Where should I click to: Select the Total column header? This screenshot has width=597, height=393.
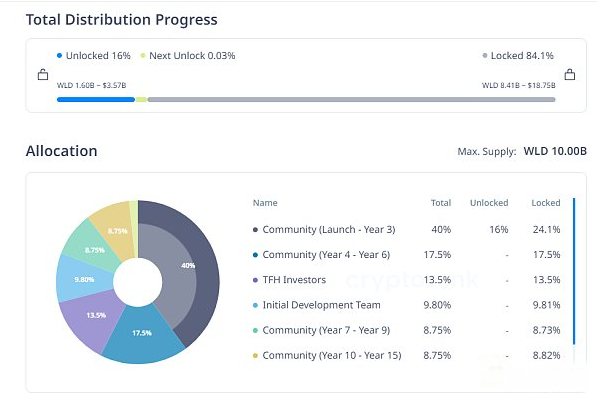tap(441, 203)
